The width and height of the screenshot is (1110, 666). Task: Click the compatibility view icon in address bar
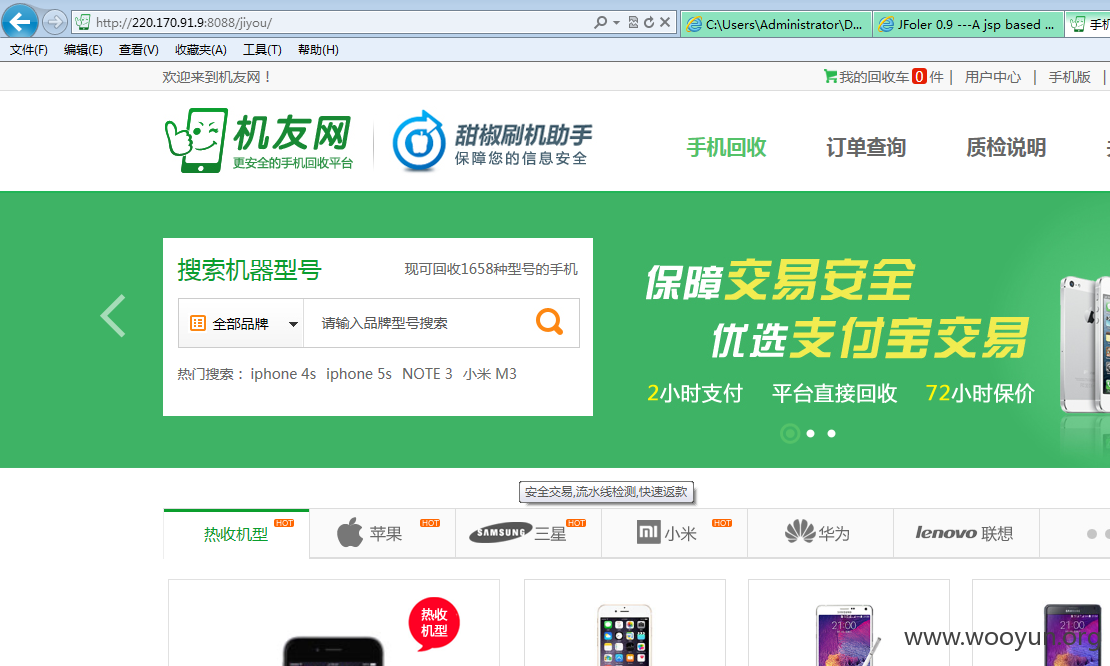pyautogui.click(x=633, y=23)
